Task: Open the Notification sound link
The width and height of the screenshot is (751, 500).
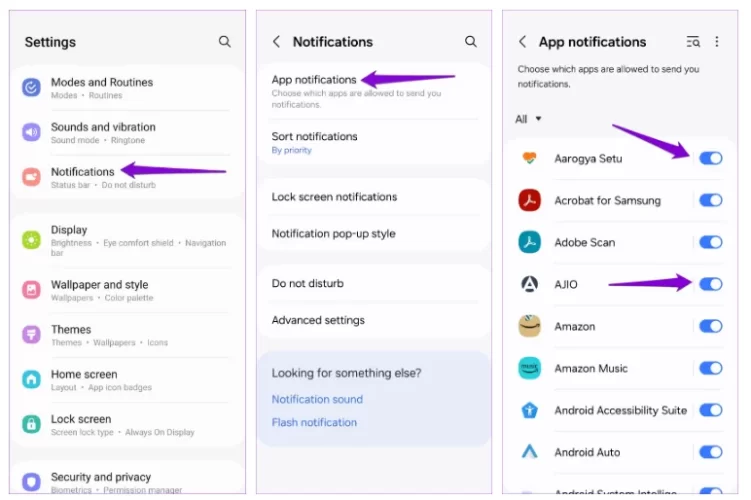Action: coord(317,399)
